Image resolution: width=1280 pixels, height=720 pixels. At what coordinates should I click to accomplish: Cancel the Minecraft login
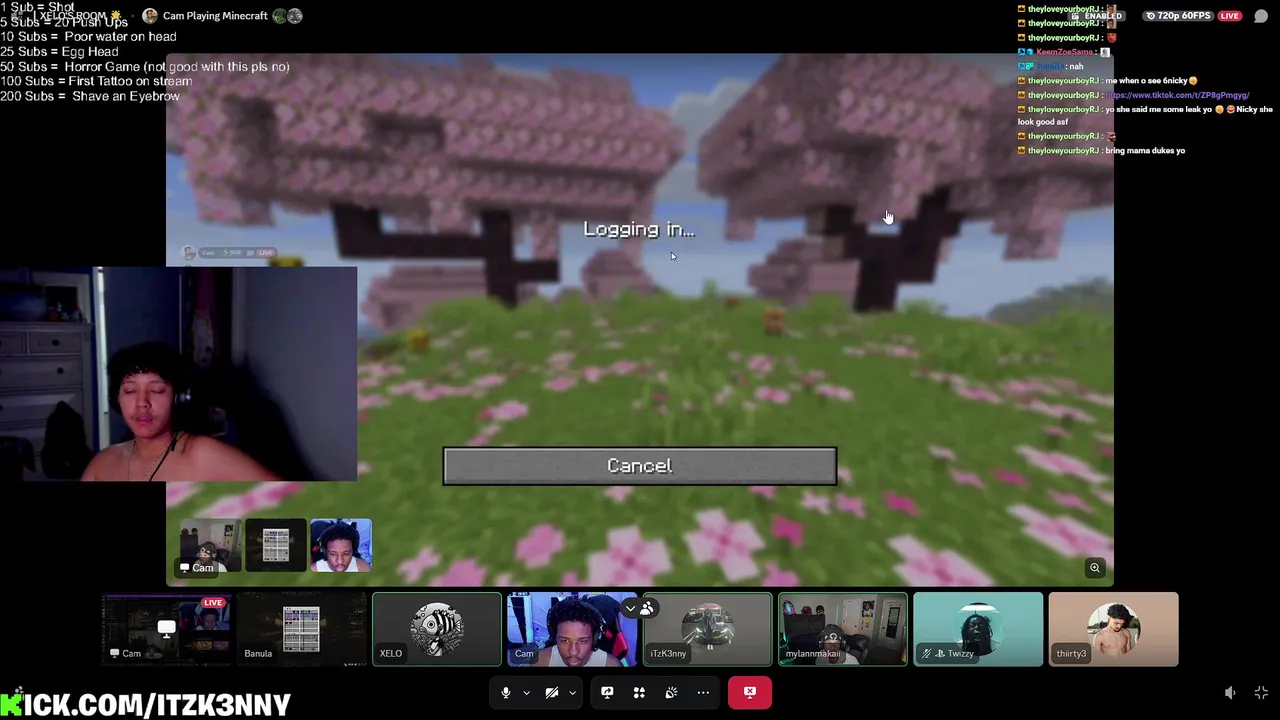point(639,466)
